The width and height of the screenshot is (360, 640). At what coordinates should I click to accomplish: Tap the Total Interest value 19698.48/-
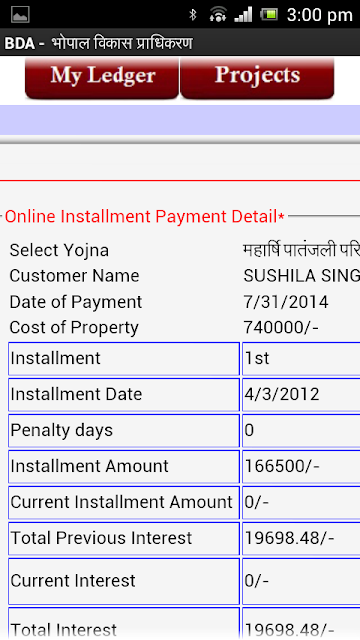pos(301,624)
